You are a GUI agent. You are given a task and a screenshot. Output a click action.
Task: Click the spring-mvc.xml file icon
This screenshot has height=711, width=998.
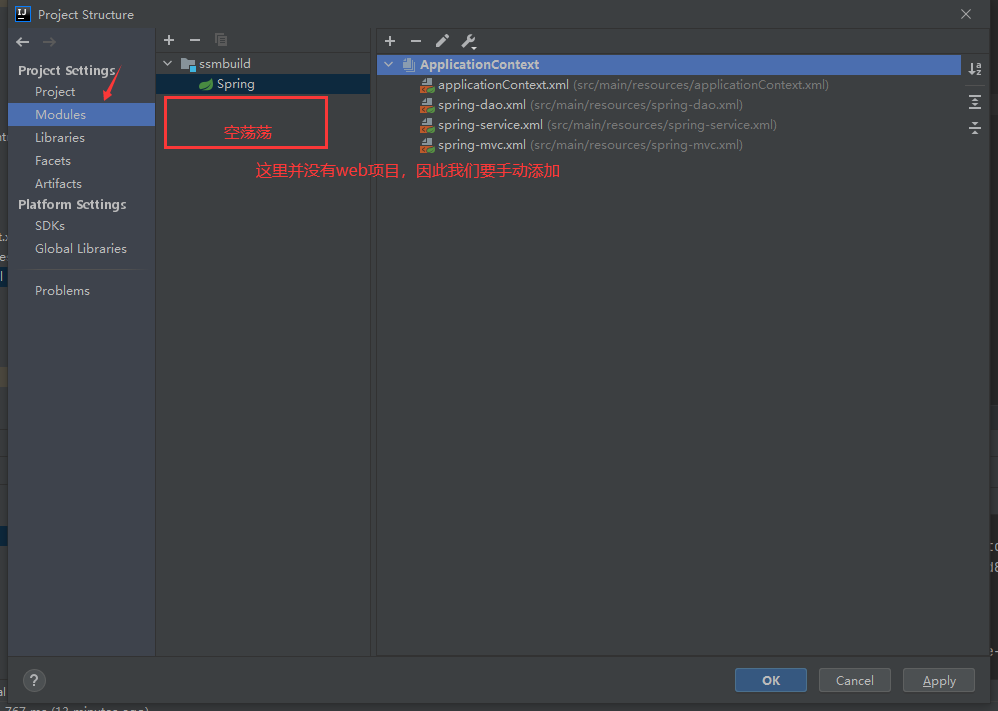pyautogui.click(x=427, y=145)
